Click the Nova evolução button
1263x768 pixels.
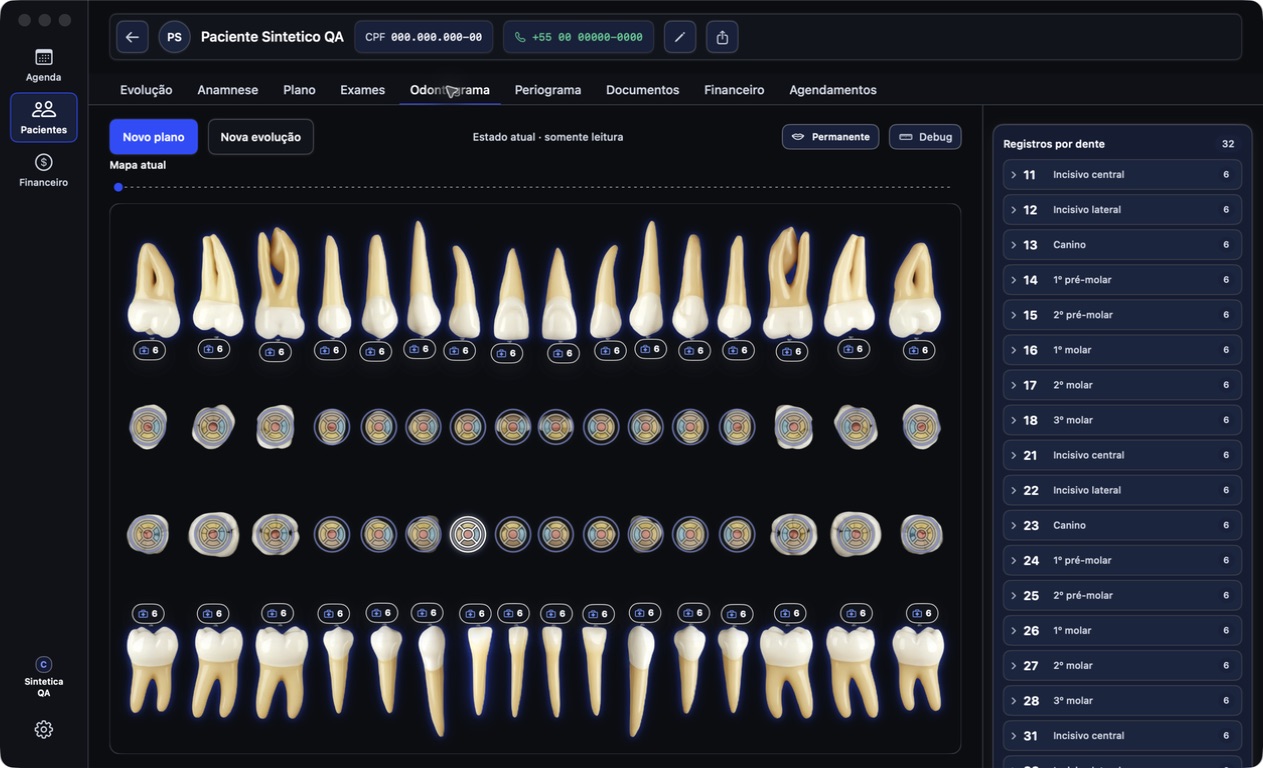coord(261,137)
